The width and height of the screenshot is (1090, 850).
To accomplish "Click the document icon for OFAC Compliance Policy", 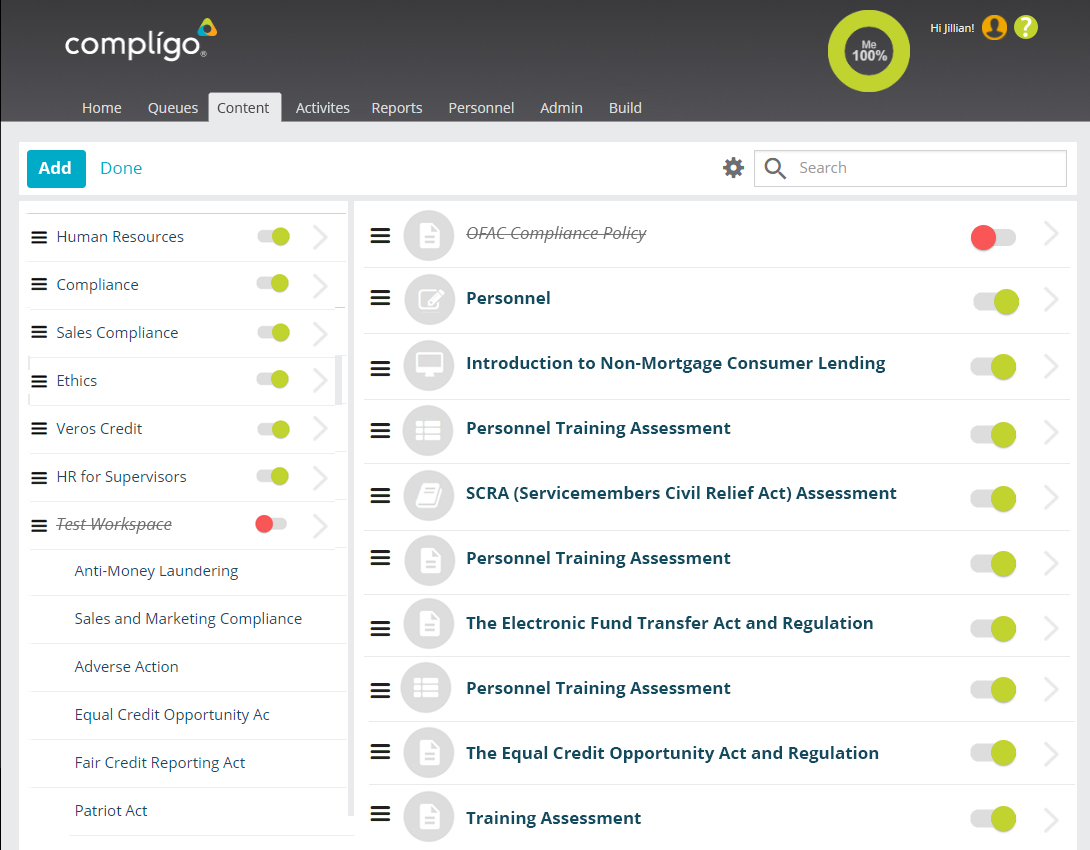I will click(x=429, y=235).
